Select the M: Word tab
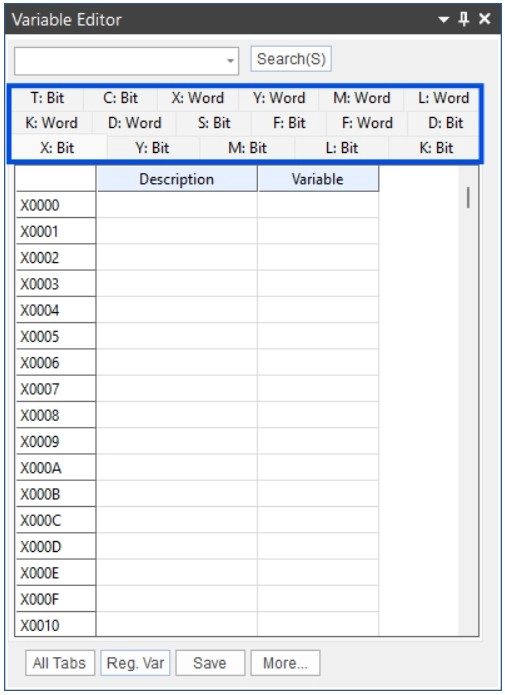This screenshot has height=695, width=505. pos(361,98)
